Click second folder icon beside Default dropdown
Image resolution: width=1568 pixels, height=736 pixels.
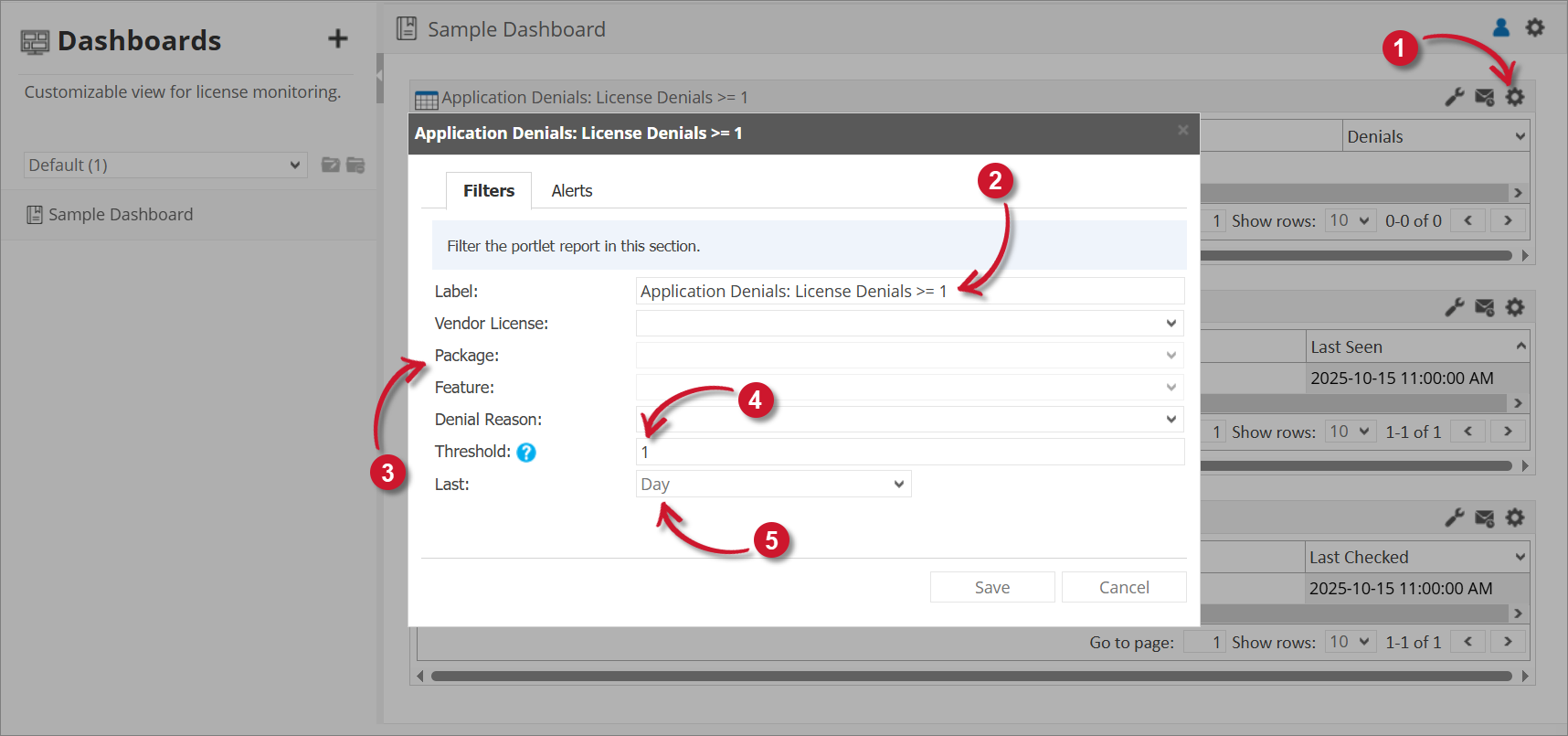pos(355,165)
